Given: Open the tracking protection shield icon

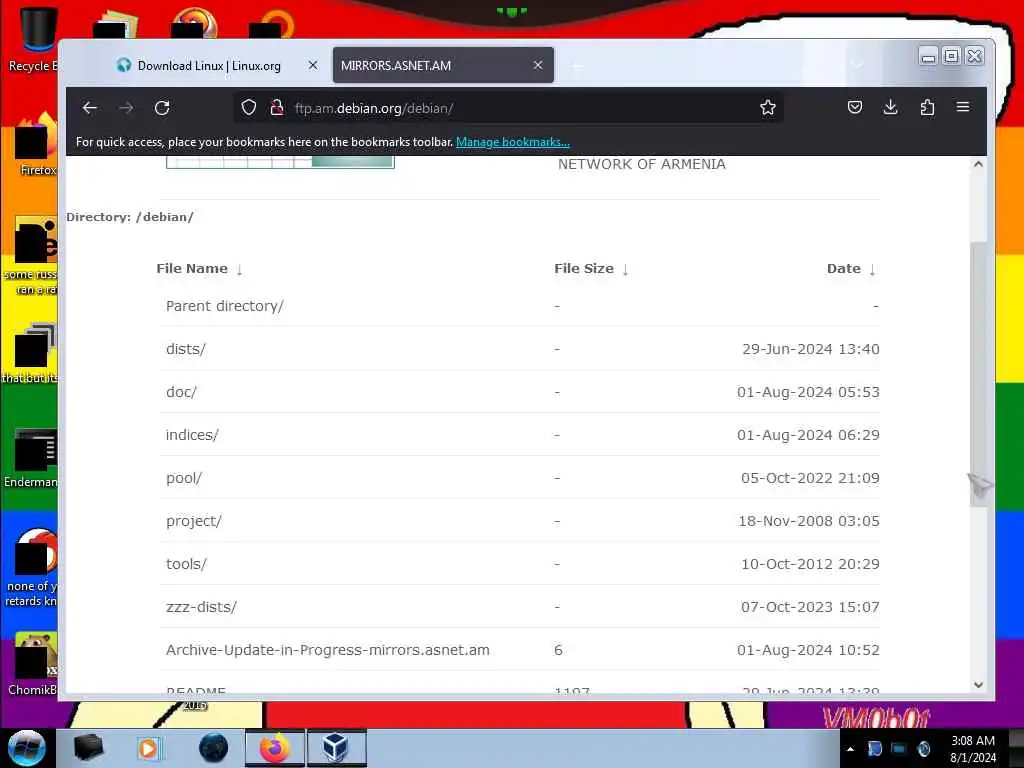Looking at the screenshot, I should tap(249, 108).
